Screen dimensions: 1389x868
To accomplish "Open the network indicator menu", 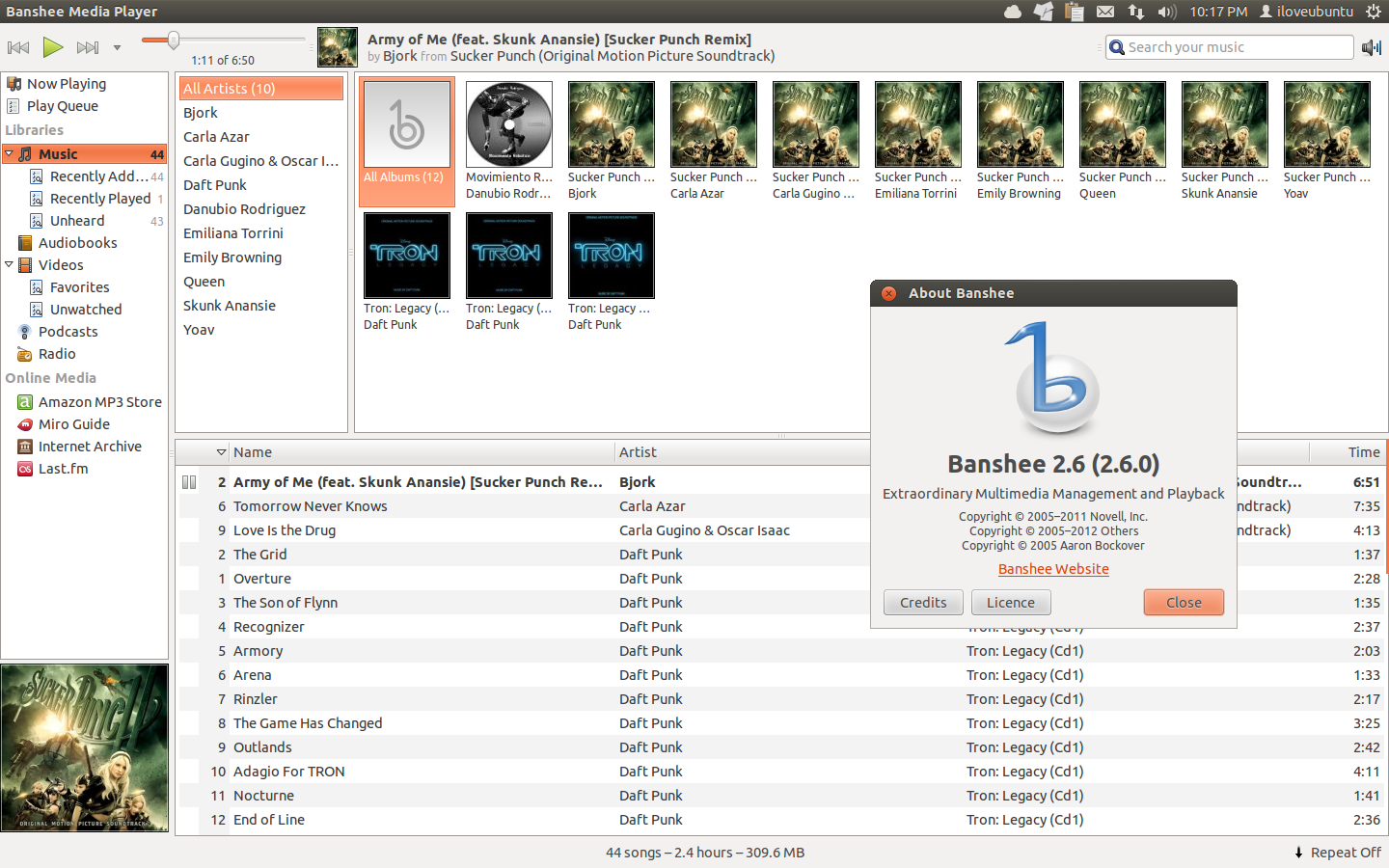I will 1136,12.
